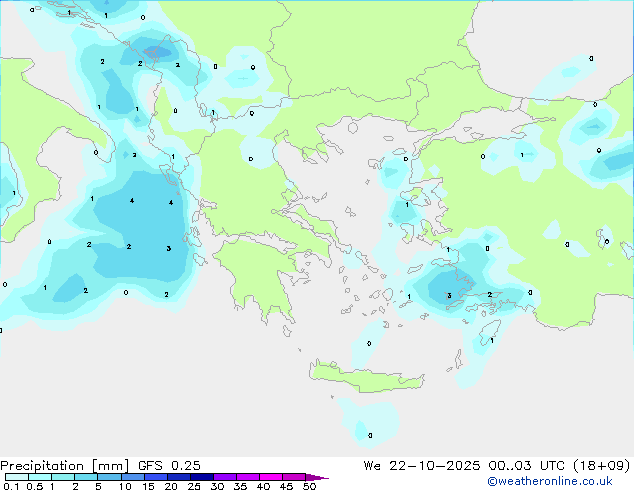The height and width of the screenshot is (490, 634).
Task: Pick the 35–40 mm violet legend swatch
Action: pyautogui.click(x=248, y=477)
